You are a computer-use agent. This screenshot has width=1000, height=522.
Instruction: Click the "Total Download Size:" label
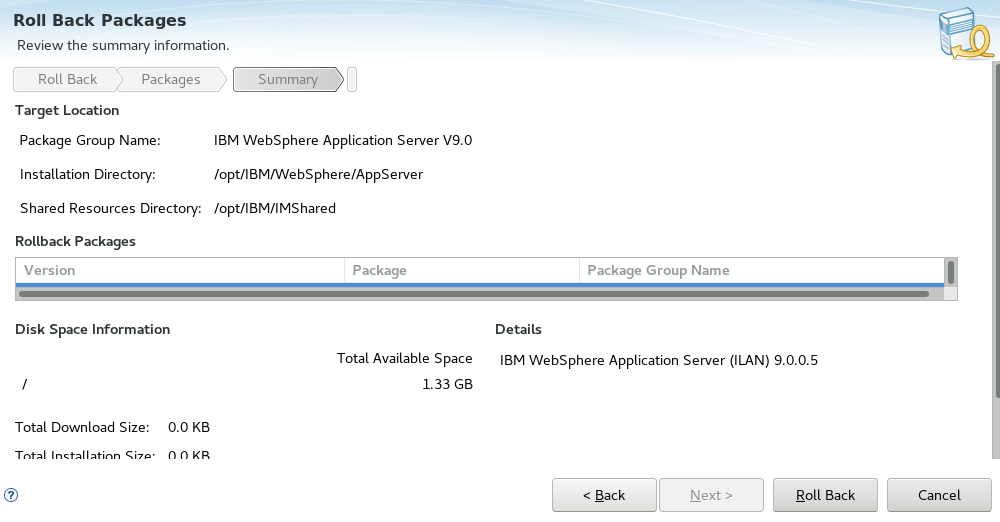82,427
